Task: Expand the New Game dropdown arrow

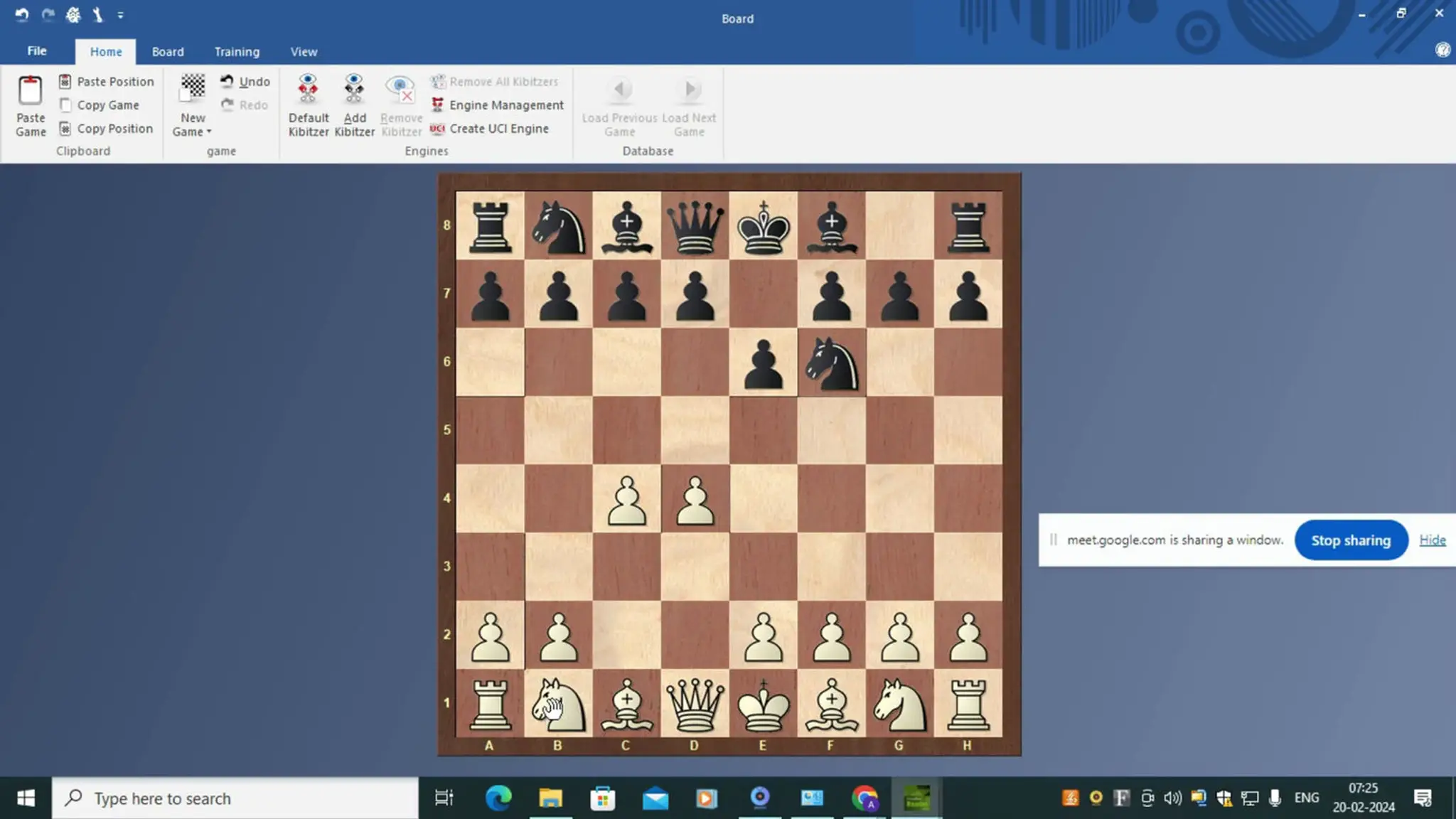Action: coord(209,132)
